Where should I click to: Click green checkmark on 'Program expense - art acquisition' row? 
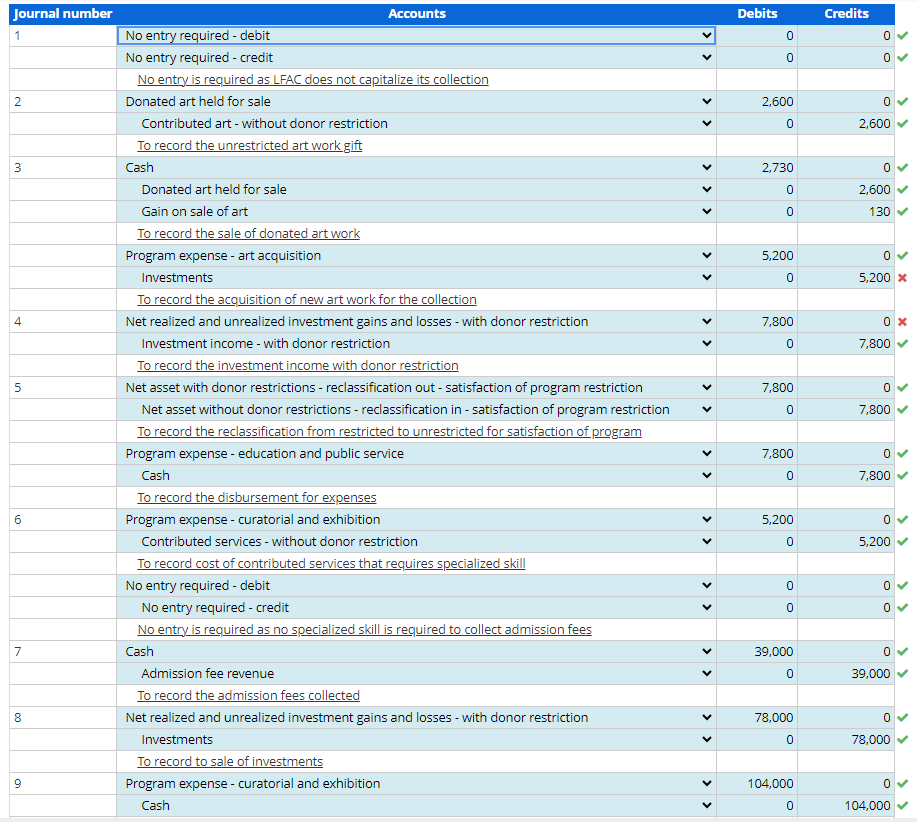(x=902, y=255)
